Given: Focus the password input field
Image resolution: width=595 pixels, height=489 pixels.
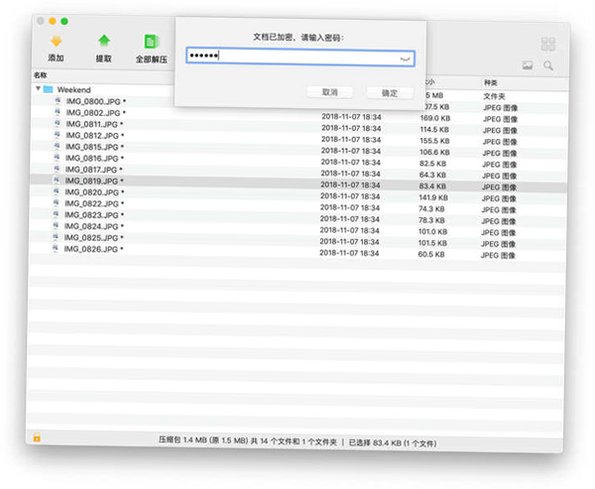Looking at the screenshot, I should [300, 57].
